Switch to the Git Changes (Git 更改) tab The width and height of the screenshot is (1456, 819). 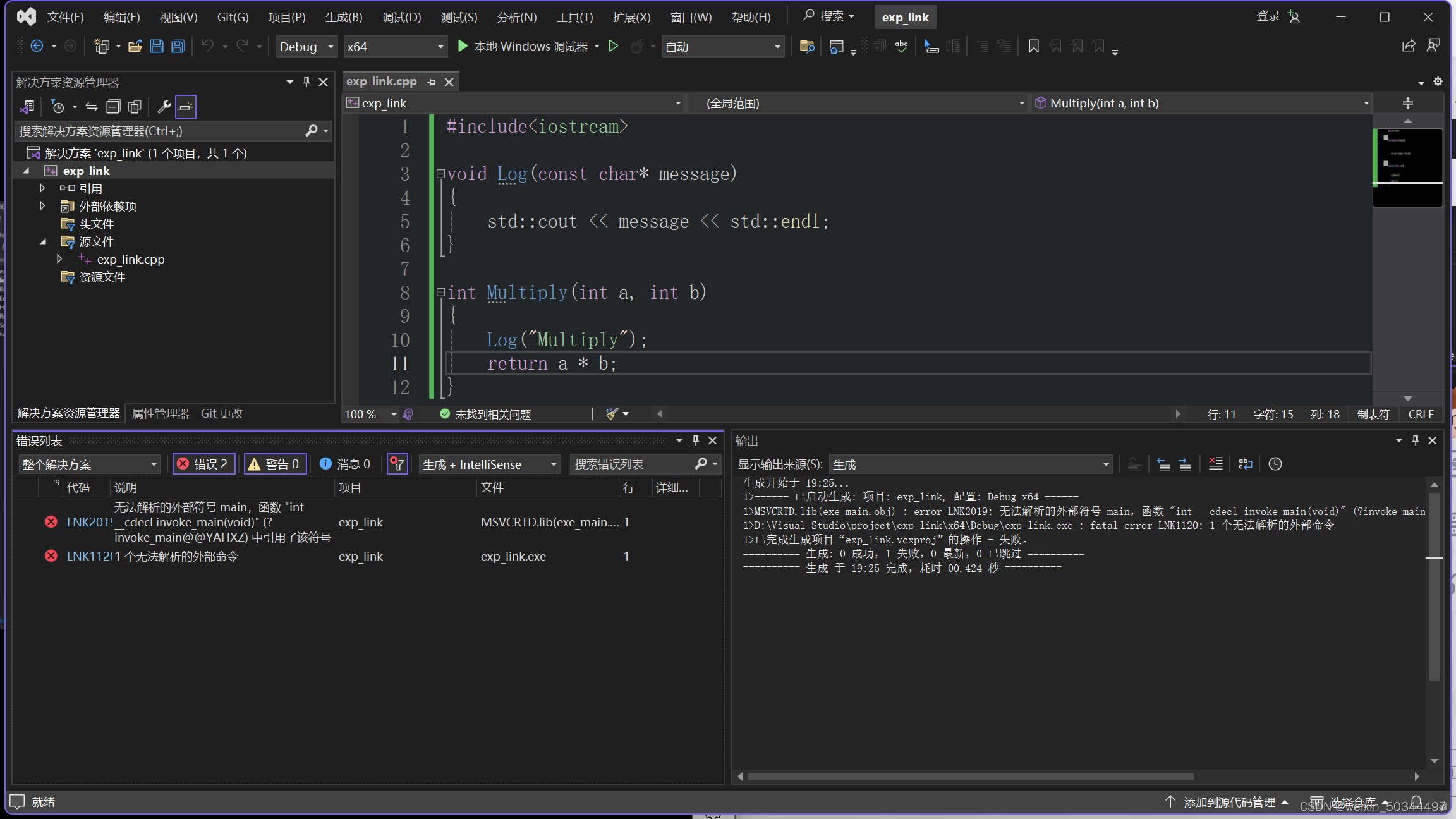pyautogui.click(x=221, y=413)
